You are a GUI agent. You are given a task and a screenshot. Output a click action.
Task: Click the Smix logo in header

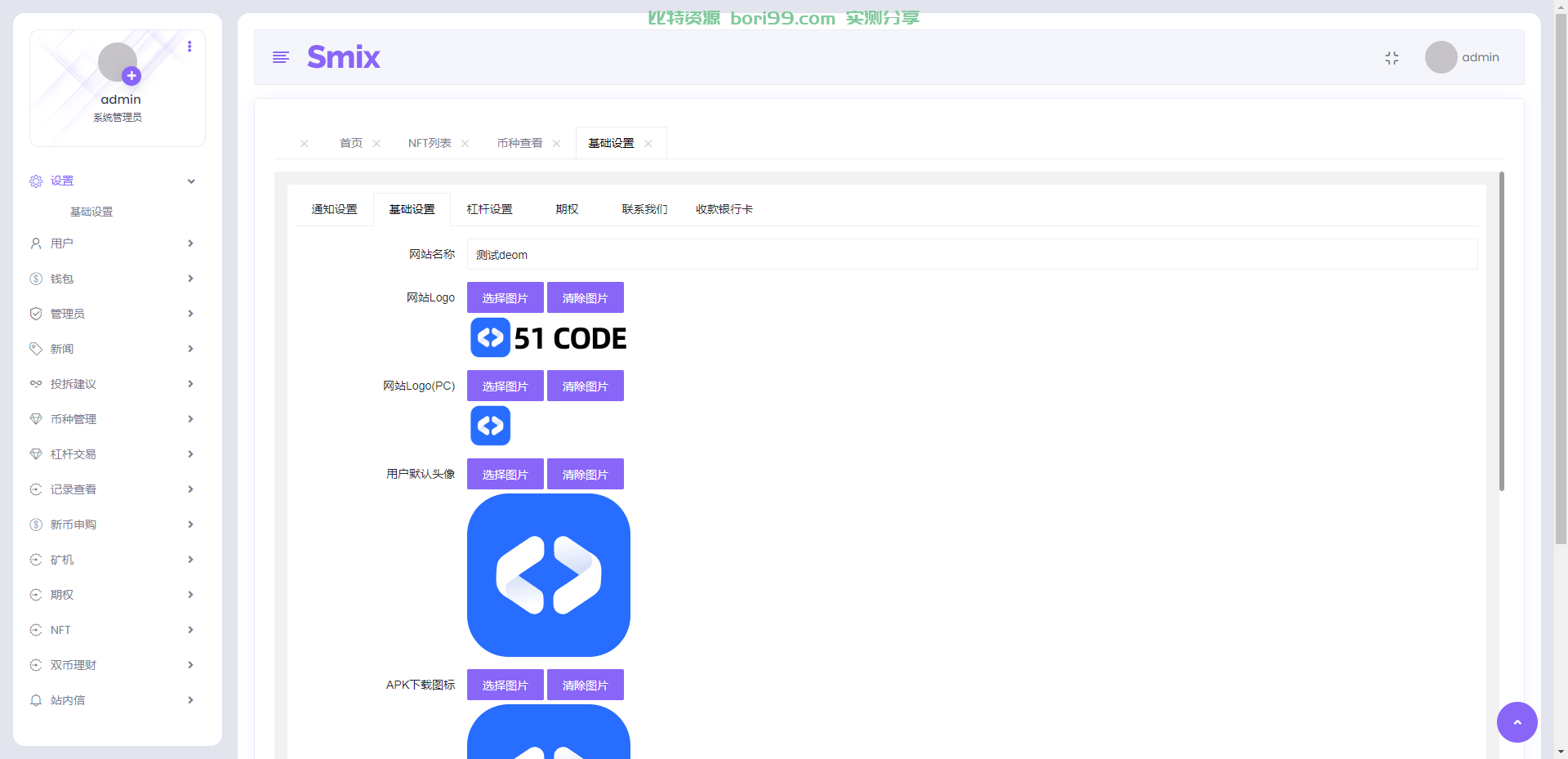click(344, 57)
